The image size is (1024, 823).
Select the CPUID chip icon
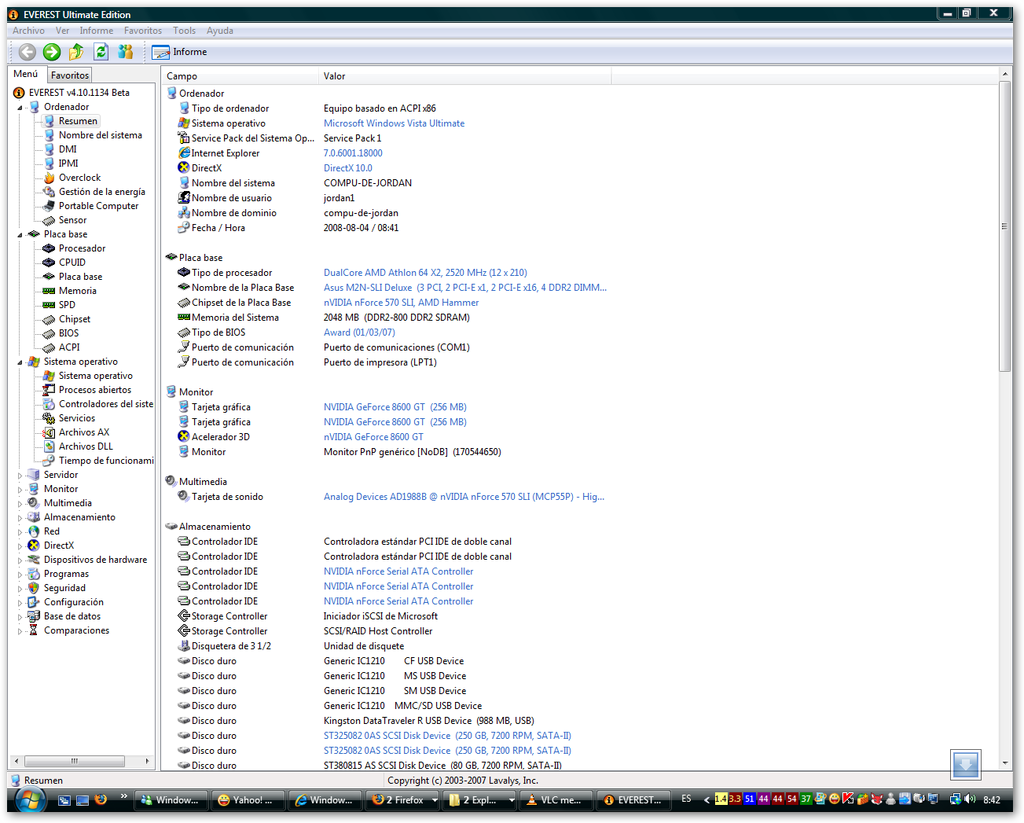[49, 263]
